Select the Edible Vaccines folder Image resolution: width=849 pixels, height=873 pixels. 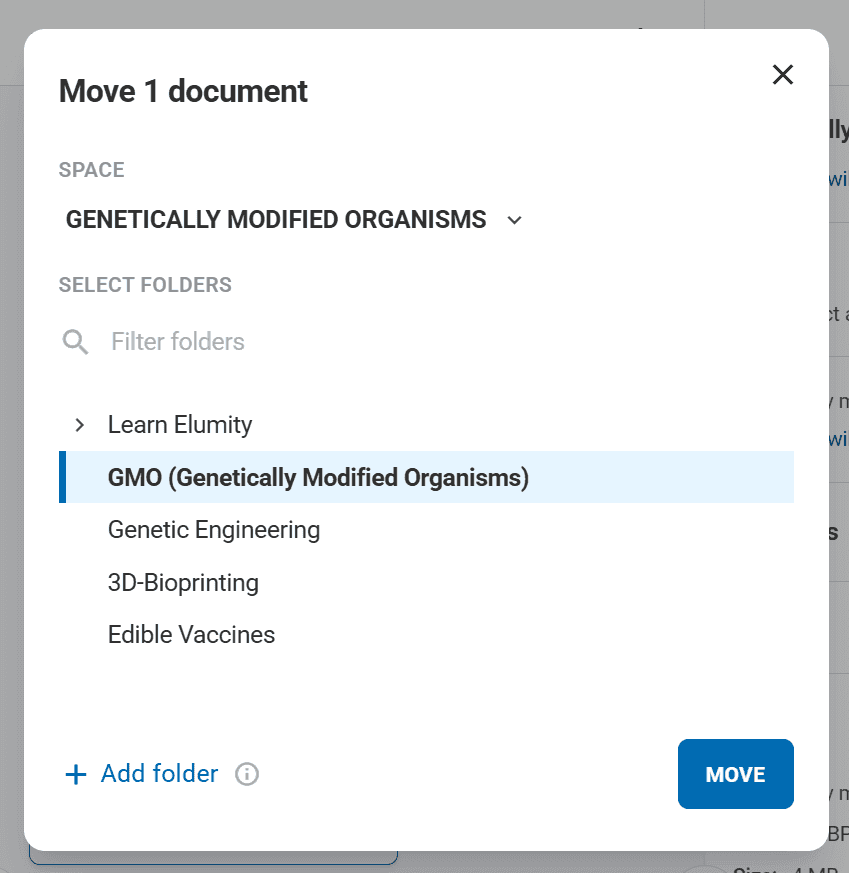pos(191,635)
